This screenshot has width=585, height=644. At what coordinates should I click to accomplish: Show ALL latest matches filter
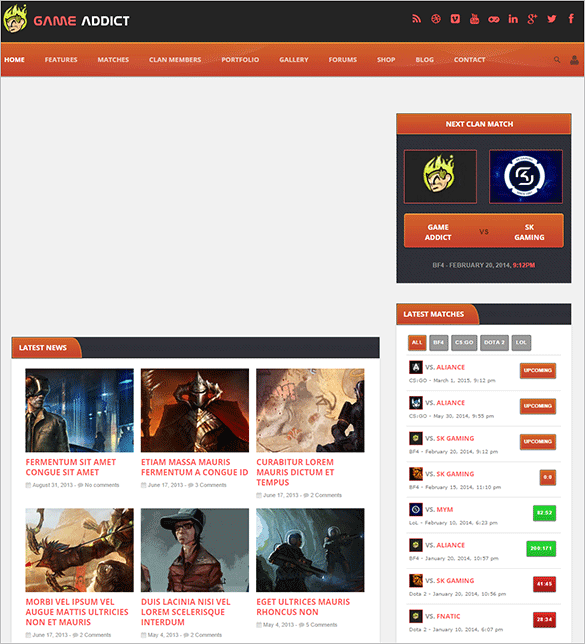417,343
